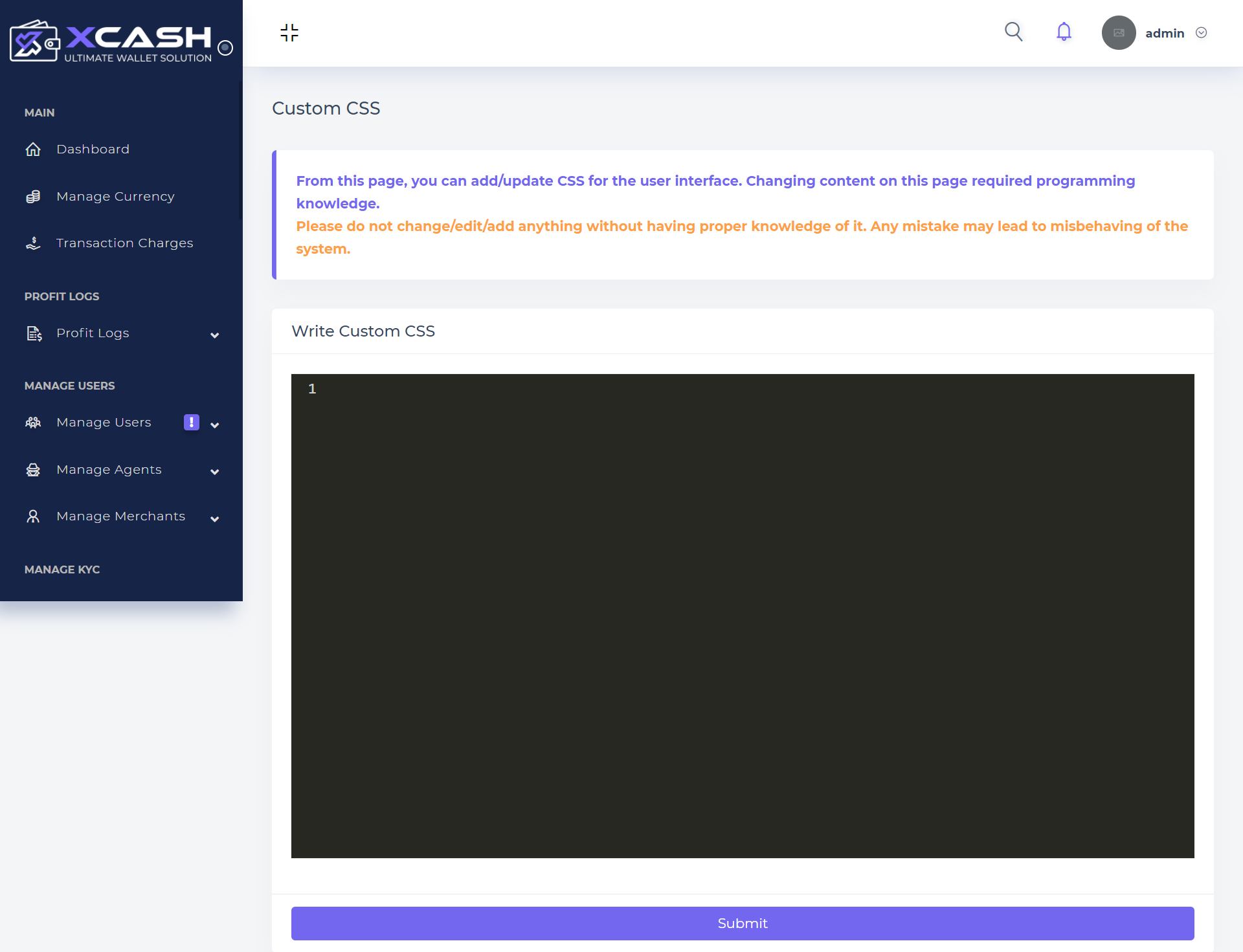
Task: Expand the Manage Merchants chevron
Action: (214, 518)
